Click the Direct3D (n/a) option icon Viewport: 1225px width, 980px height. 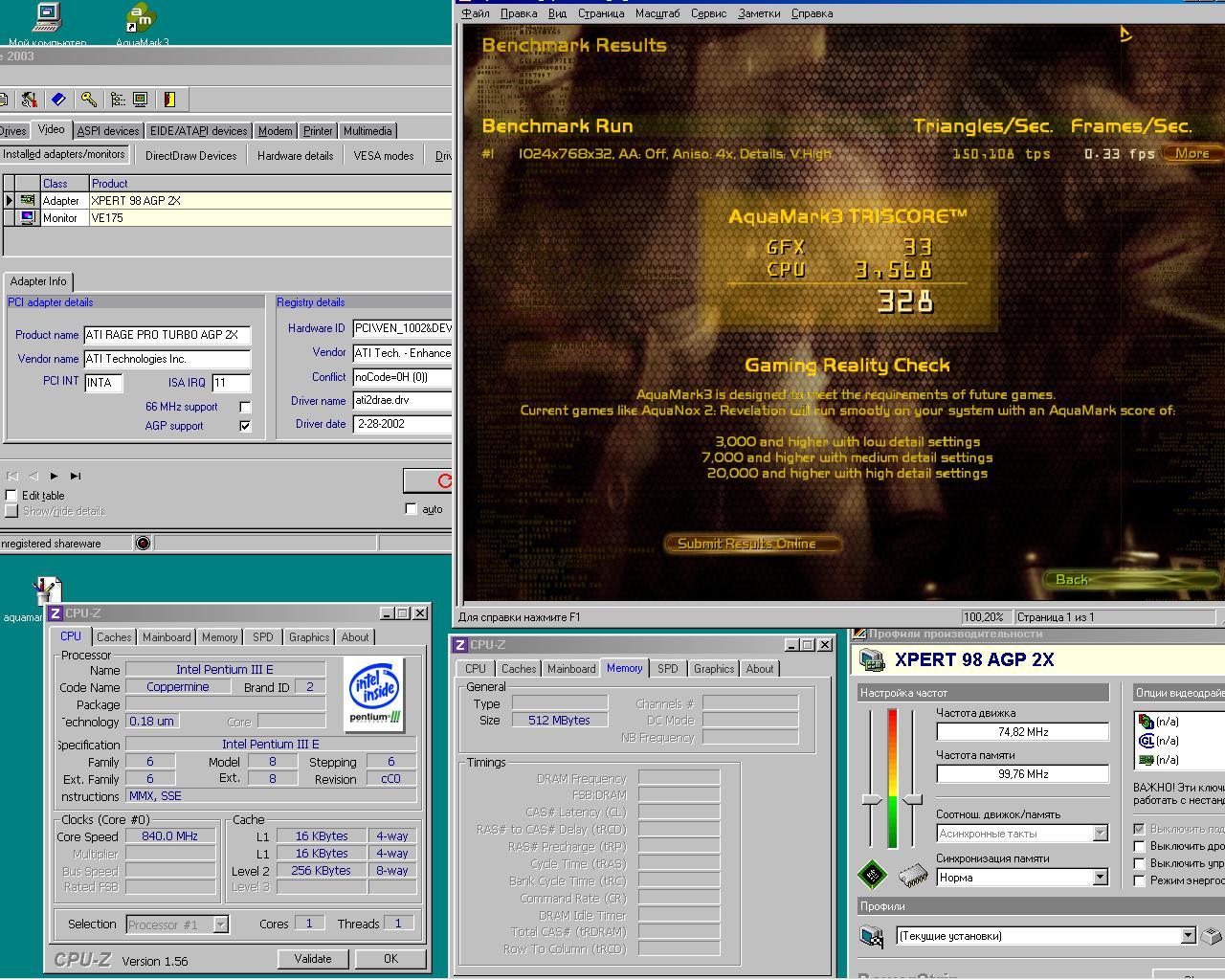[1146, 722]
